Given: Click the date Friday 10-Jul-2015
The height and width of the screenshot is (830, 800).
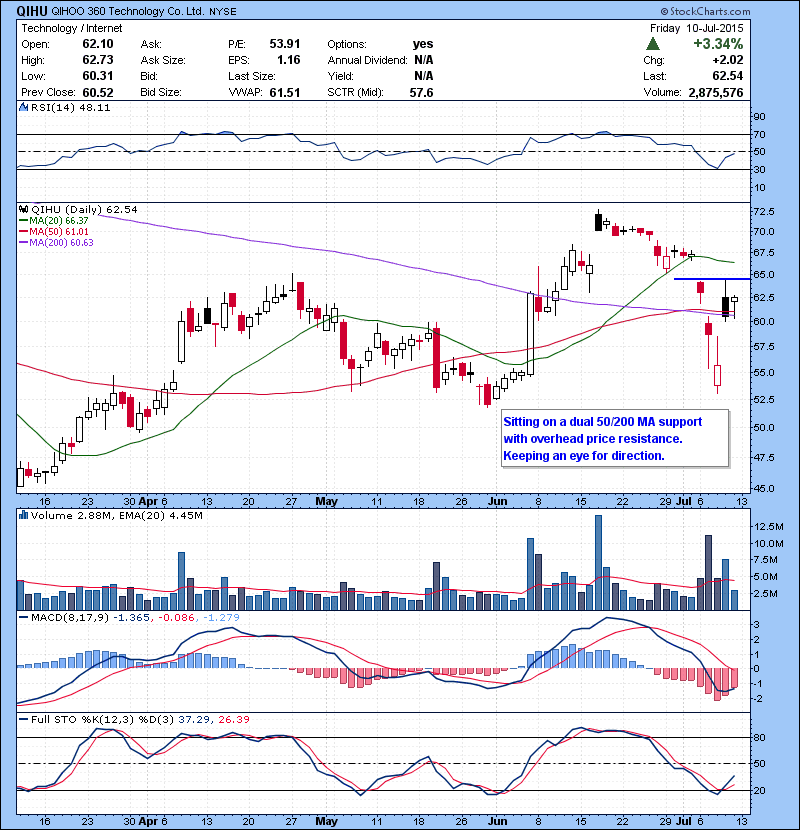Looking at the screenshot, I should coord(697,28).
